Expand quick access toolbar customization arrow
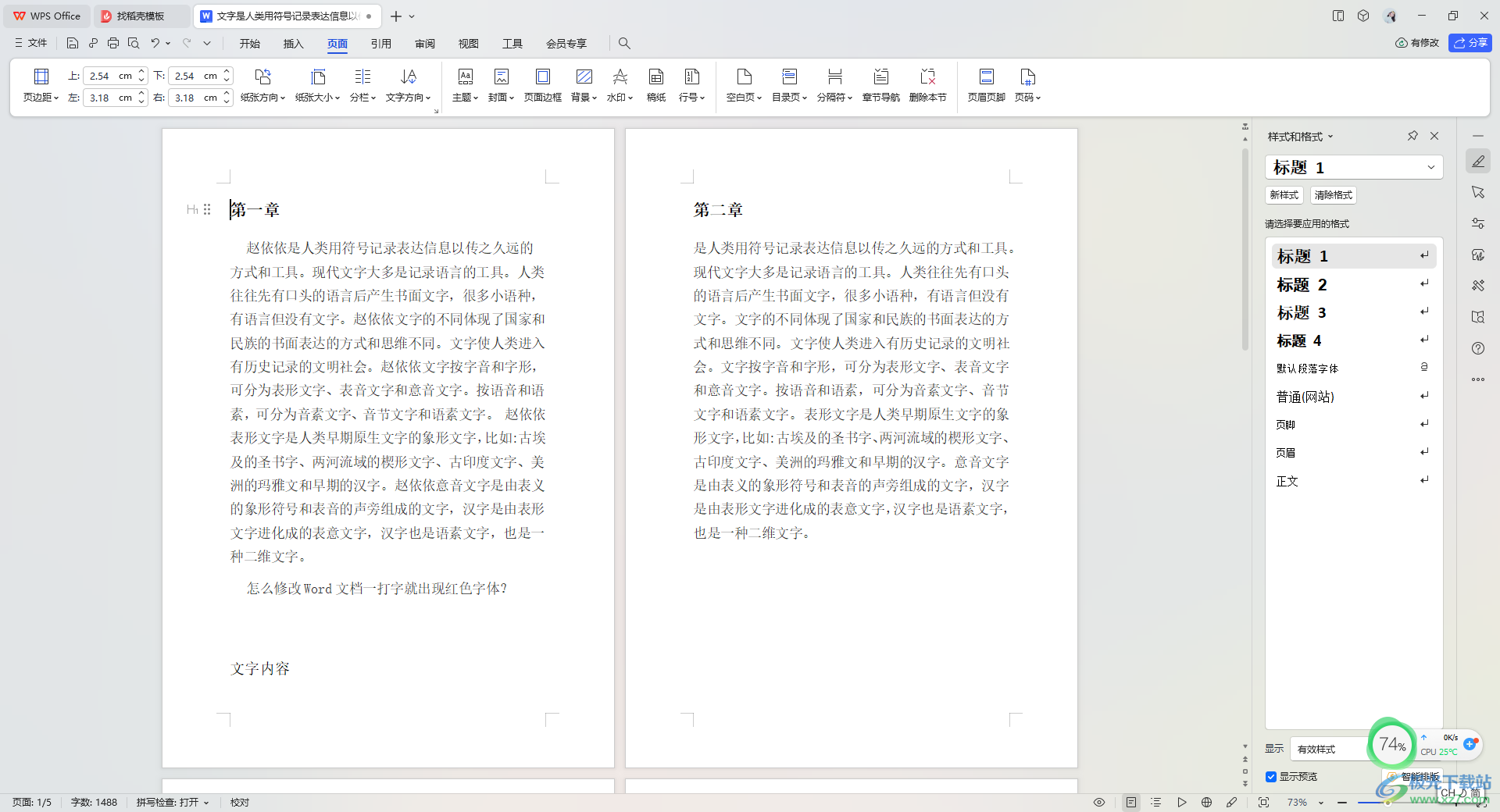The height and width of the screenshot is (812, 1500). pyautogui.click(x=207, y=44)
